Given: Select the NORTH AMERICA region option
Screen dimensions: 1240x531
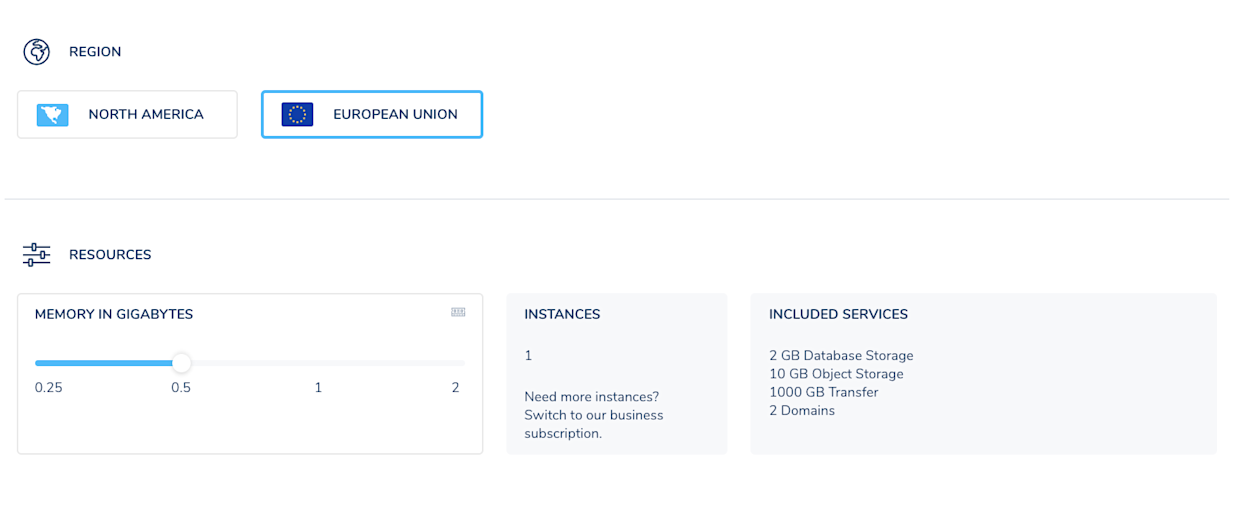Looking at the screenshot, I should click(x=127, y=115).
